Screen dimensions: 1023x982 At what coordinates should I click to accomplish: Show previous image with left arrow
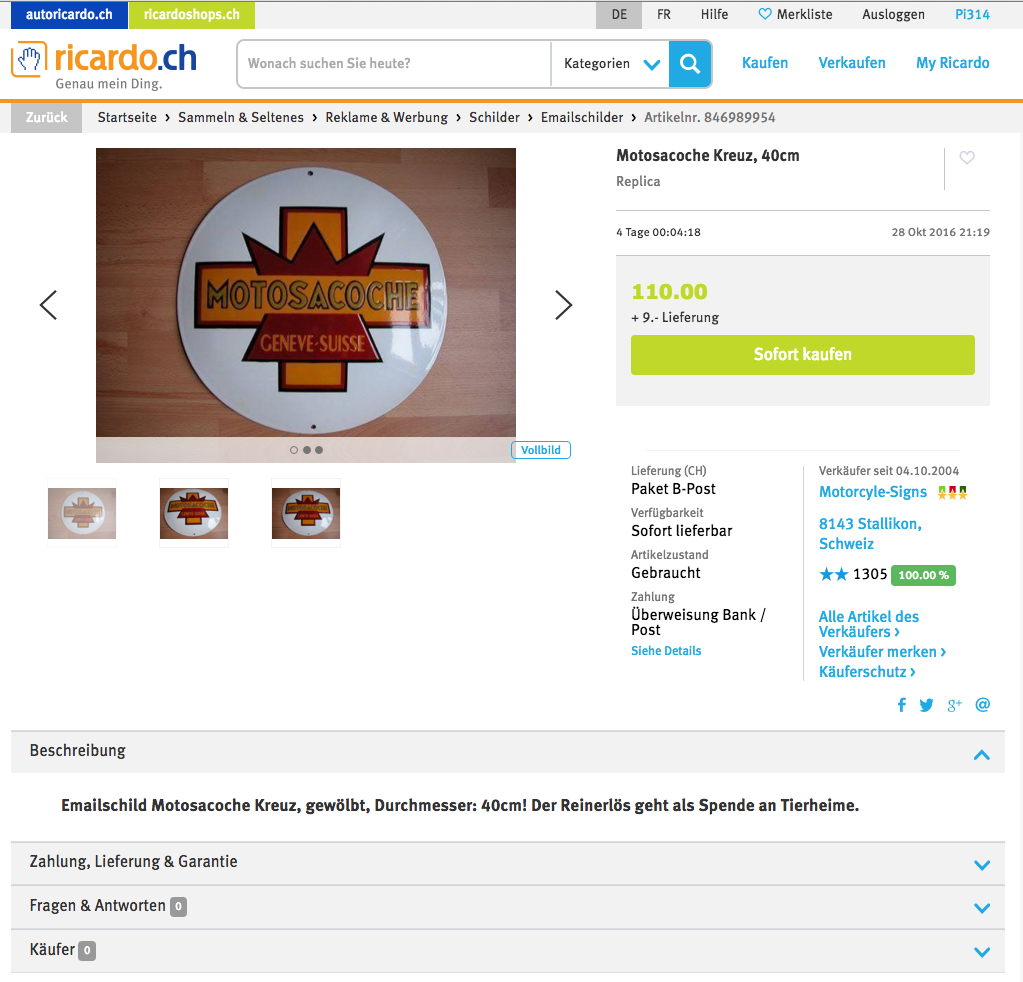(x=48, y=305)
